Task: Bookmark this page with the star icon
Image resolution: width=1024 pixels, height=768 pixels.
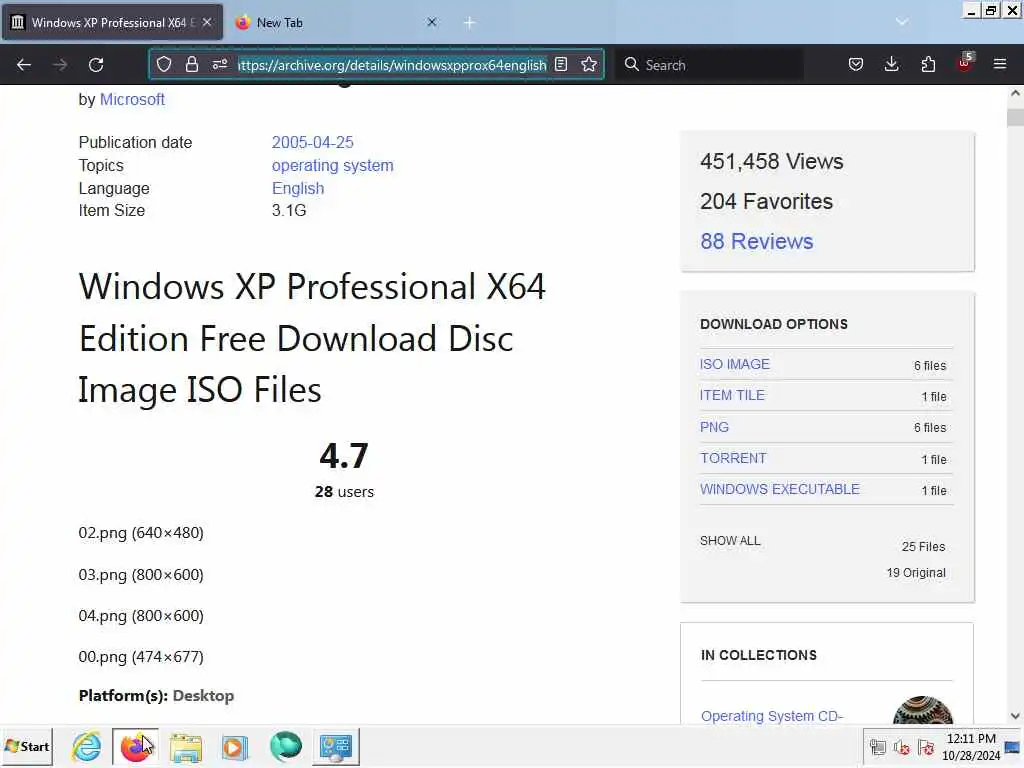Action: [589, 65]
